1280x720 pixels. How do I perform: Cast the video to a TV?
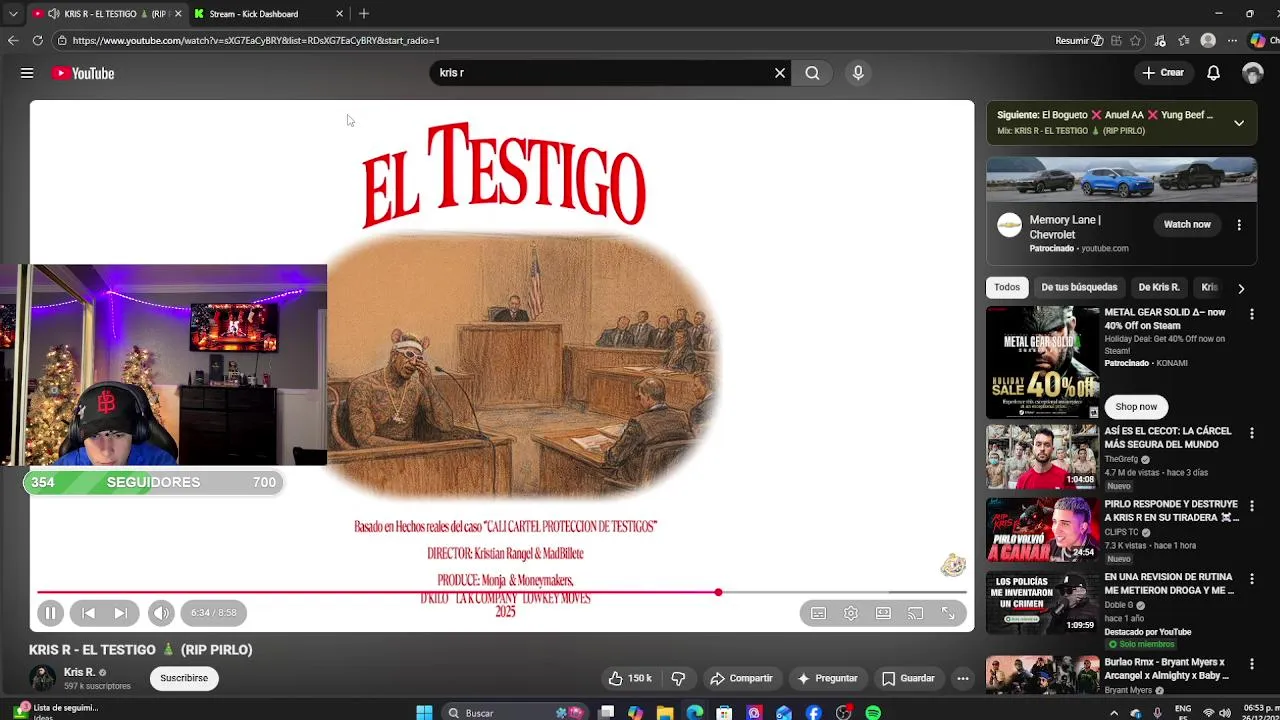pos(915,613)
